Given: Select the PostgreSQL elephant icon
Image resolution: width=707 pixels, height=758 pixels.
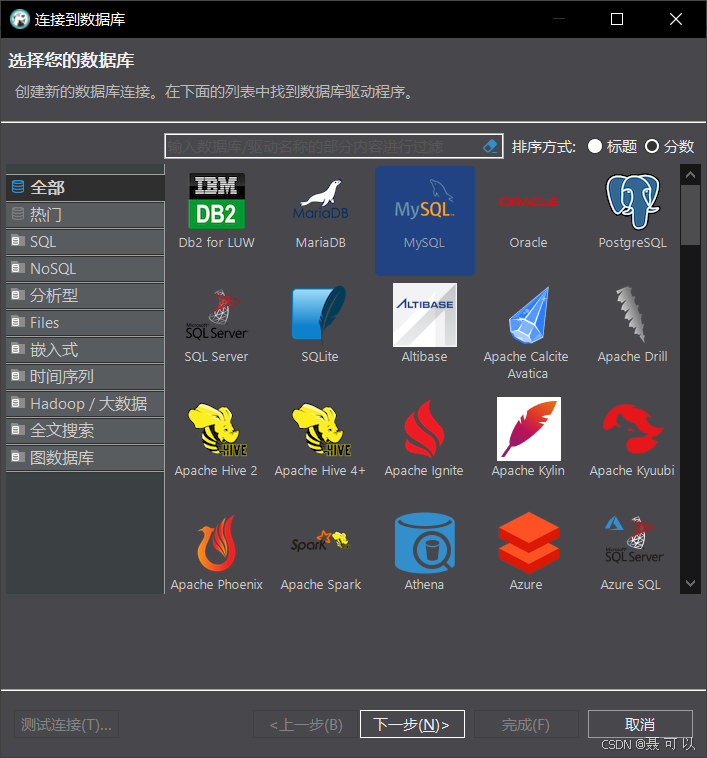Looking at the screenshot, I should point(633,201).
